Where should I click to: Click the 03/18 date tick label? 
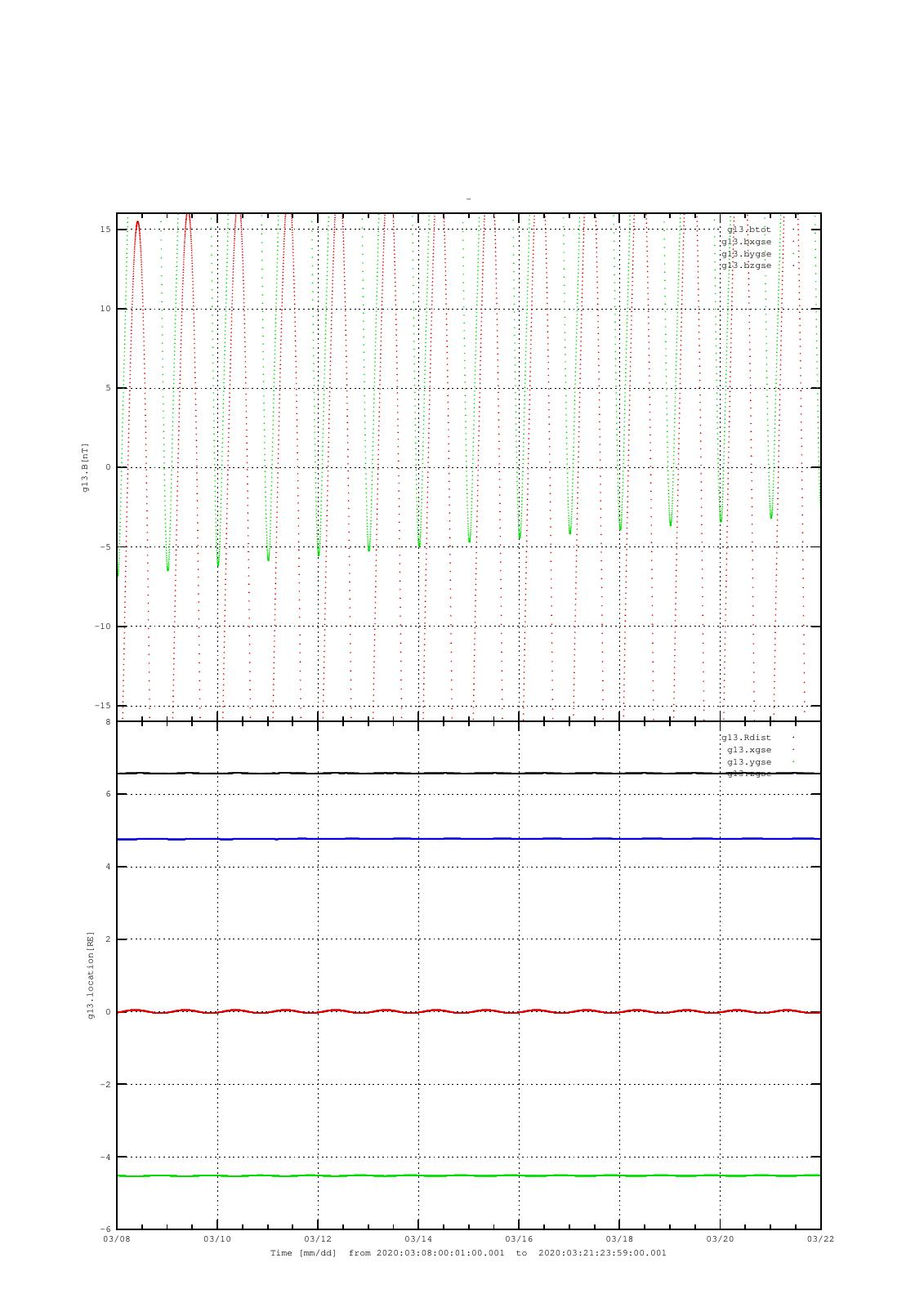tap(619, 1239)
